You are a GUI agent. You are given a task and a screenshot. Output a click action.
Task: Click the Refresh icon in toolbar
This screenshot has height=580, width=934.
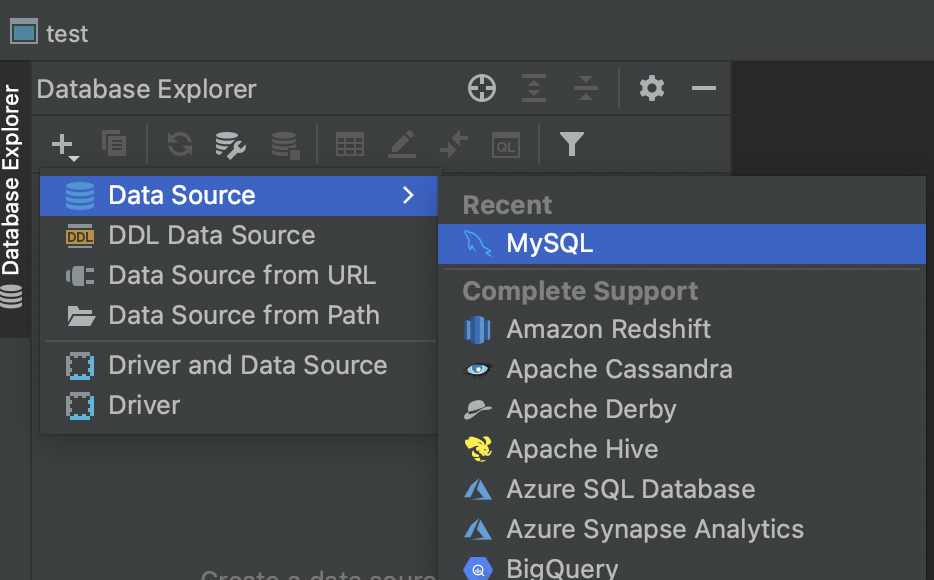click(x=179, y=144)
